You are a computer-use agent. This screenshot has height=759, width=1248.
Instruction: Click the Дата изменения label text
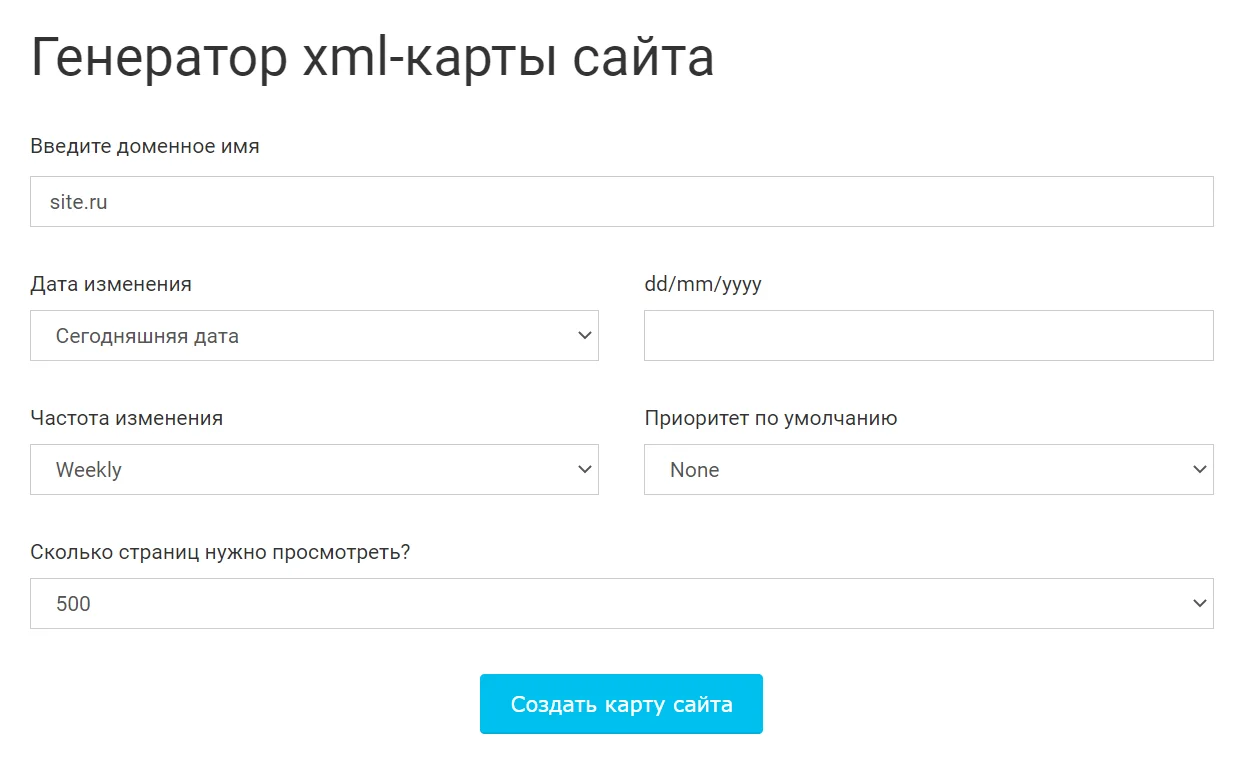(x=111, y=284)
